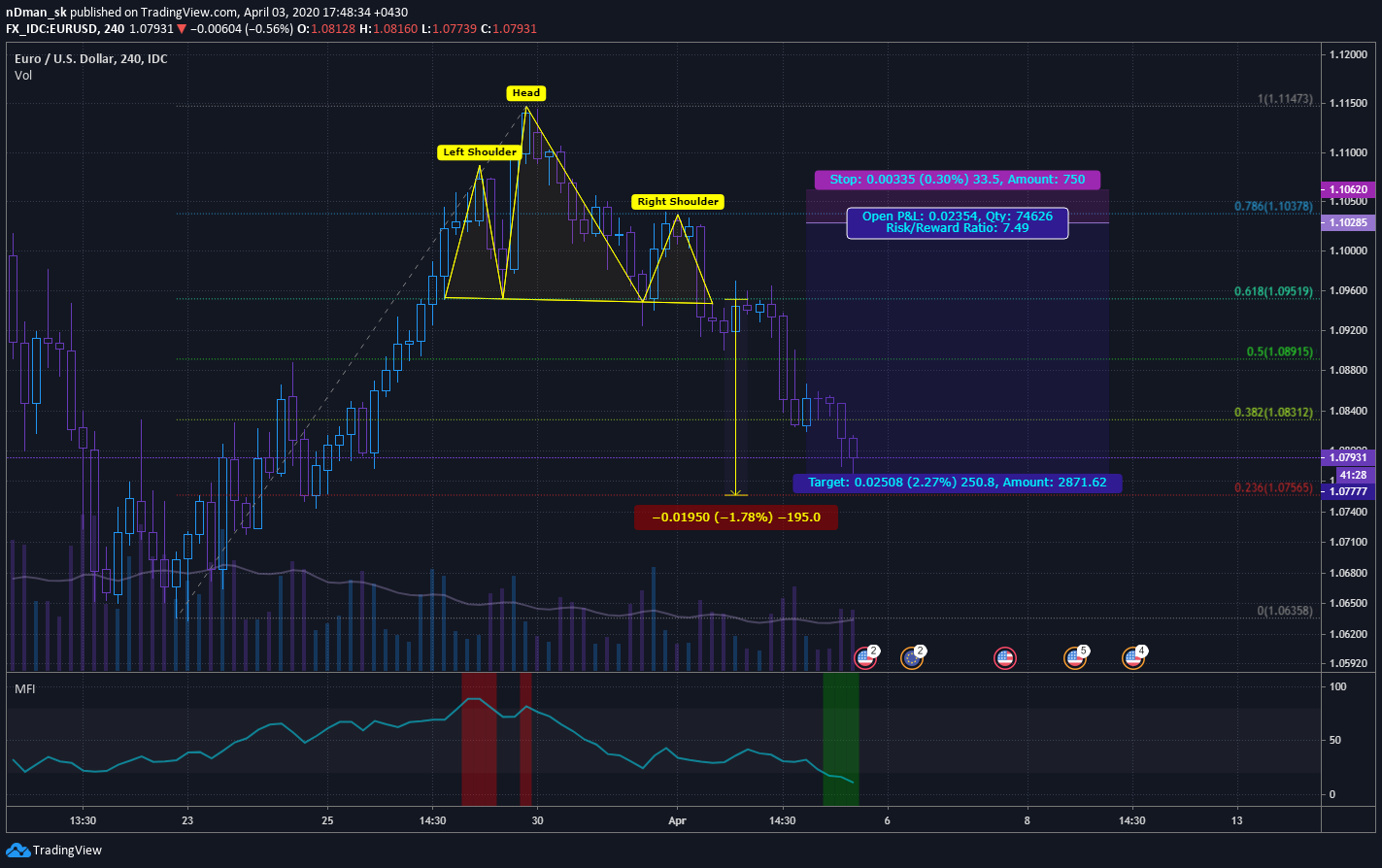Click the 50 level on the MFI scale

1333,740
